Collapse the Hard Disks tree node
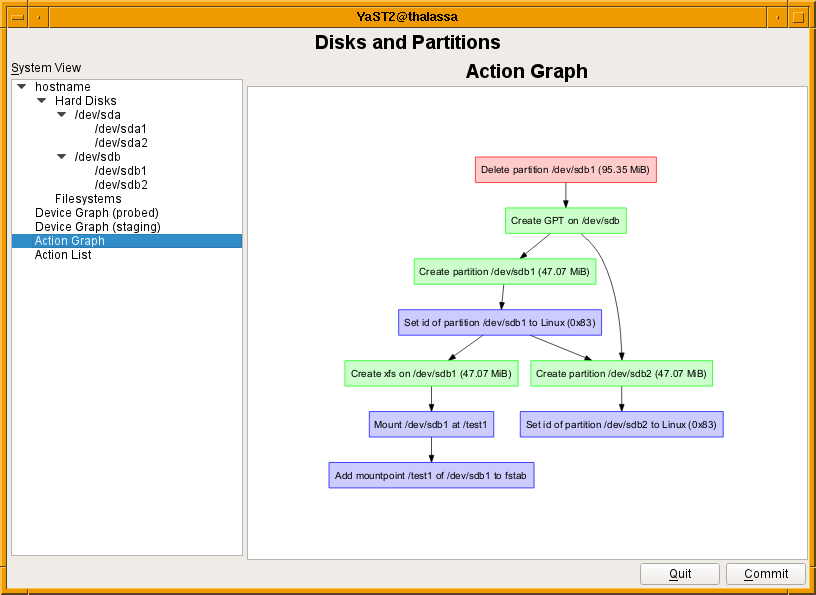Screen dimensions: 816x595 42,101
